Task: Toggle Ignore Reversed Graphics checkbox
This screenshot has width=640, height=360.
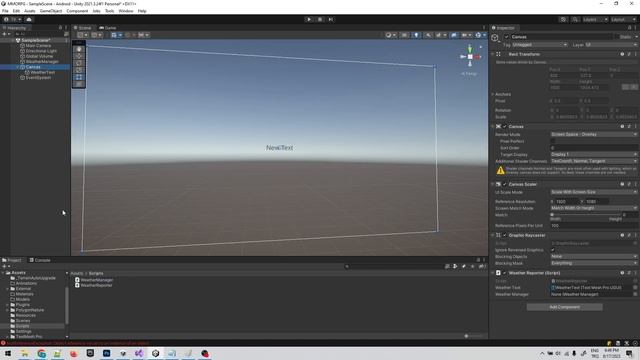Action: (553, 250)
